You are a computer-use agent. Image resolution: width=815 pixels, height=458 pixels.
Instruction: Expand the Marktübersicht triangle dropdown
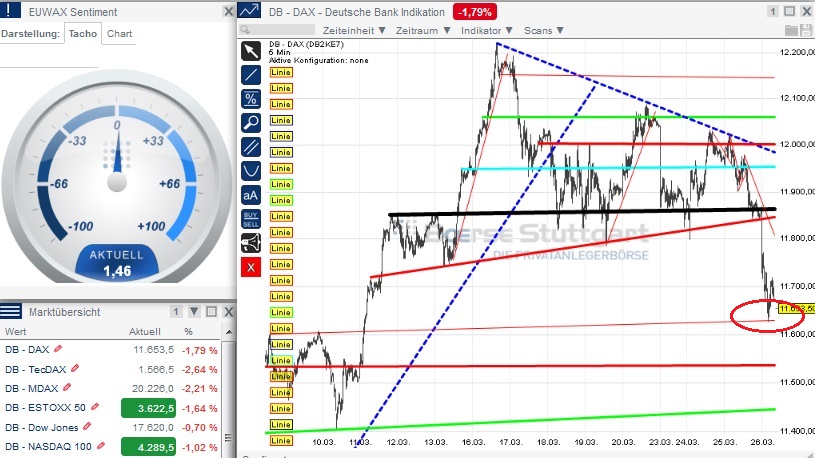194,311
